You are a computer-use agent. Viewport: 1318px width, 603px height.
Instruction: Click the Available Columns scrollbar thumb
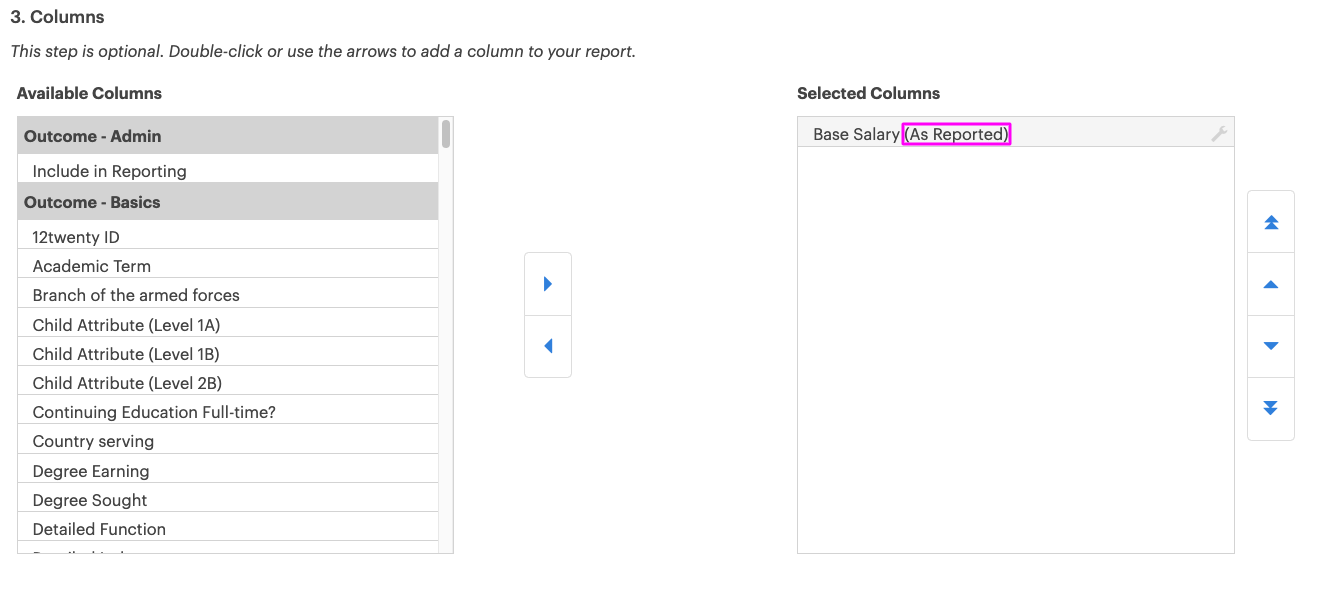point(446,134)
